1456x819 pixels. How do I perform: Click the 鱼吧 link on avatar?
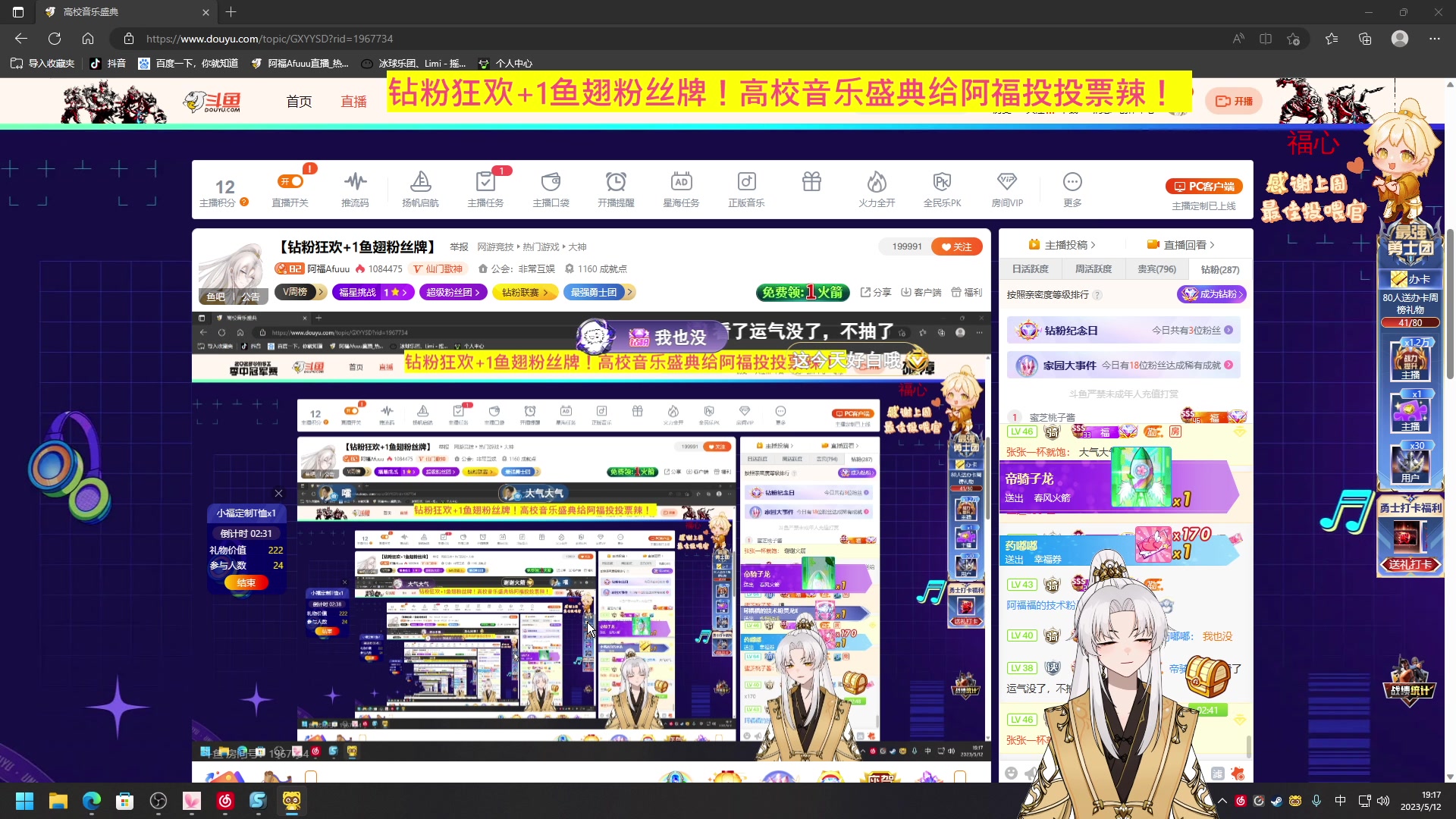pyautogui.click(x=216, y=297)
